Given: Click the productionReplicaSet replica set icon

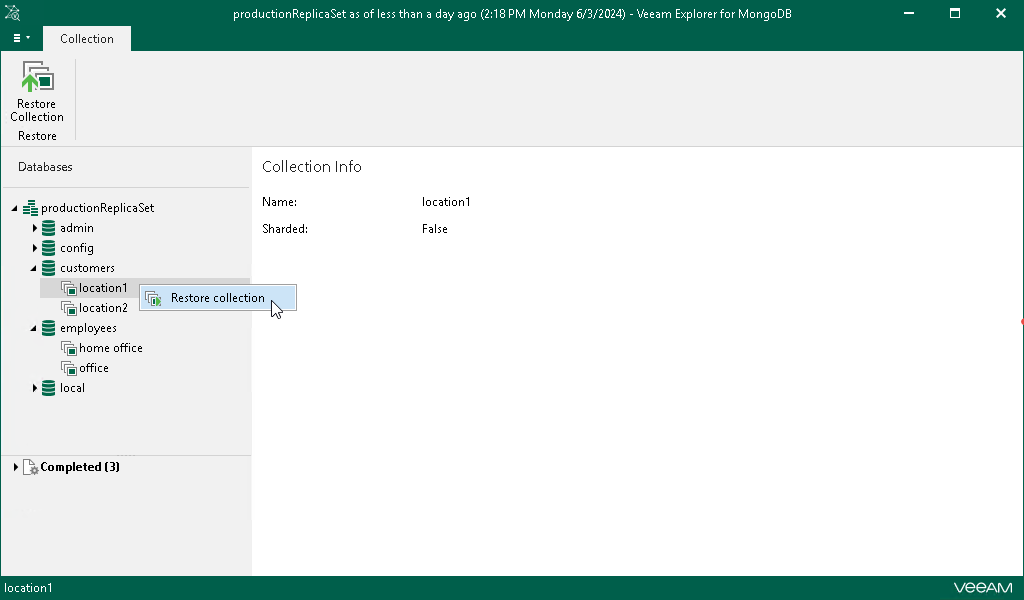Looking at the screenshot, I should (x=30, y=208).
